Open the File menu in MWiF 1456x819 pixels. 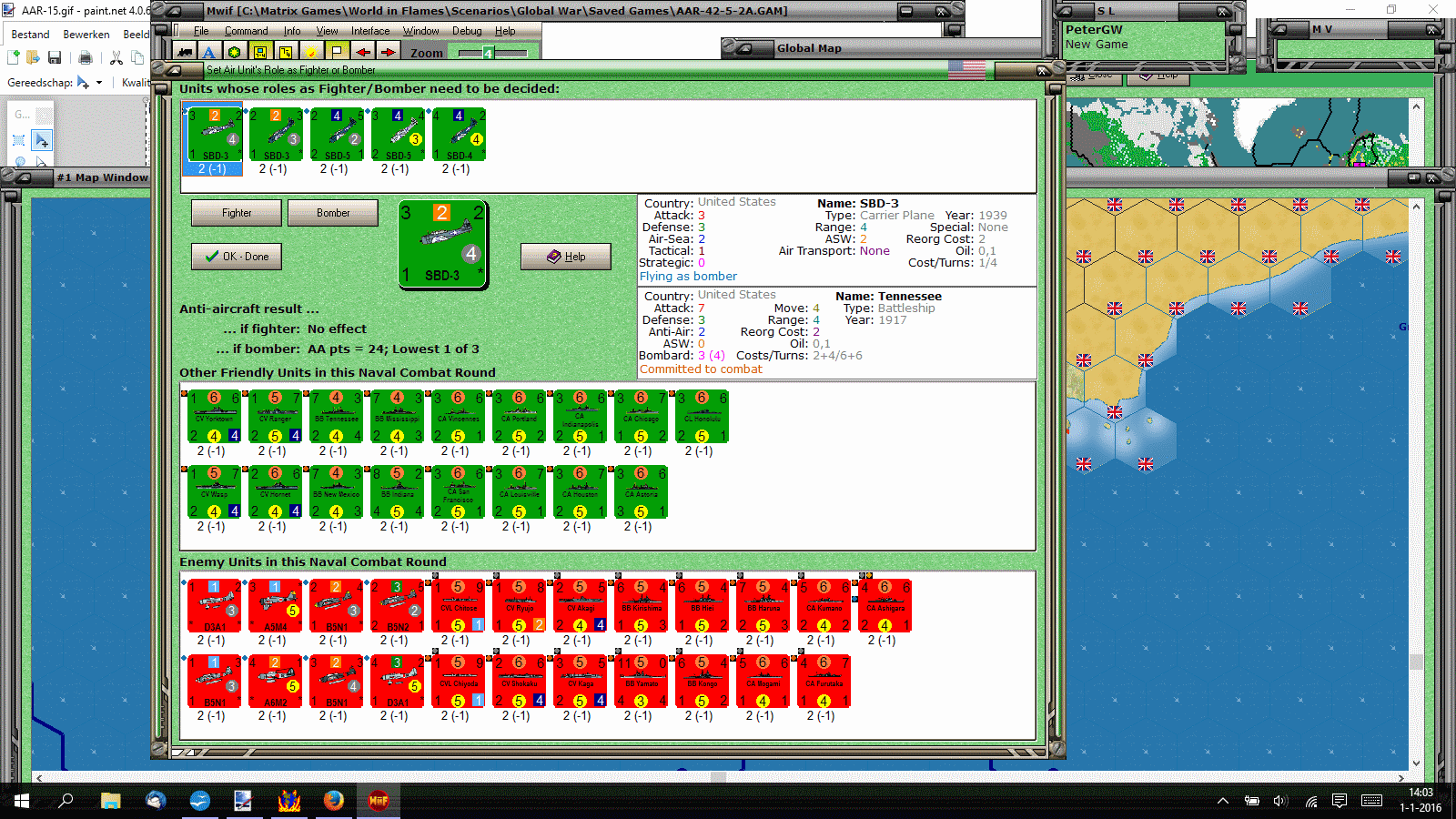[x=201, y=31]
